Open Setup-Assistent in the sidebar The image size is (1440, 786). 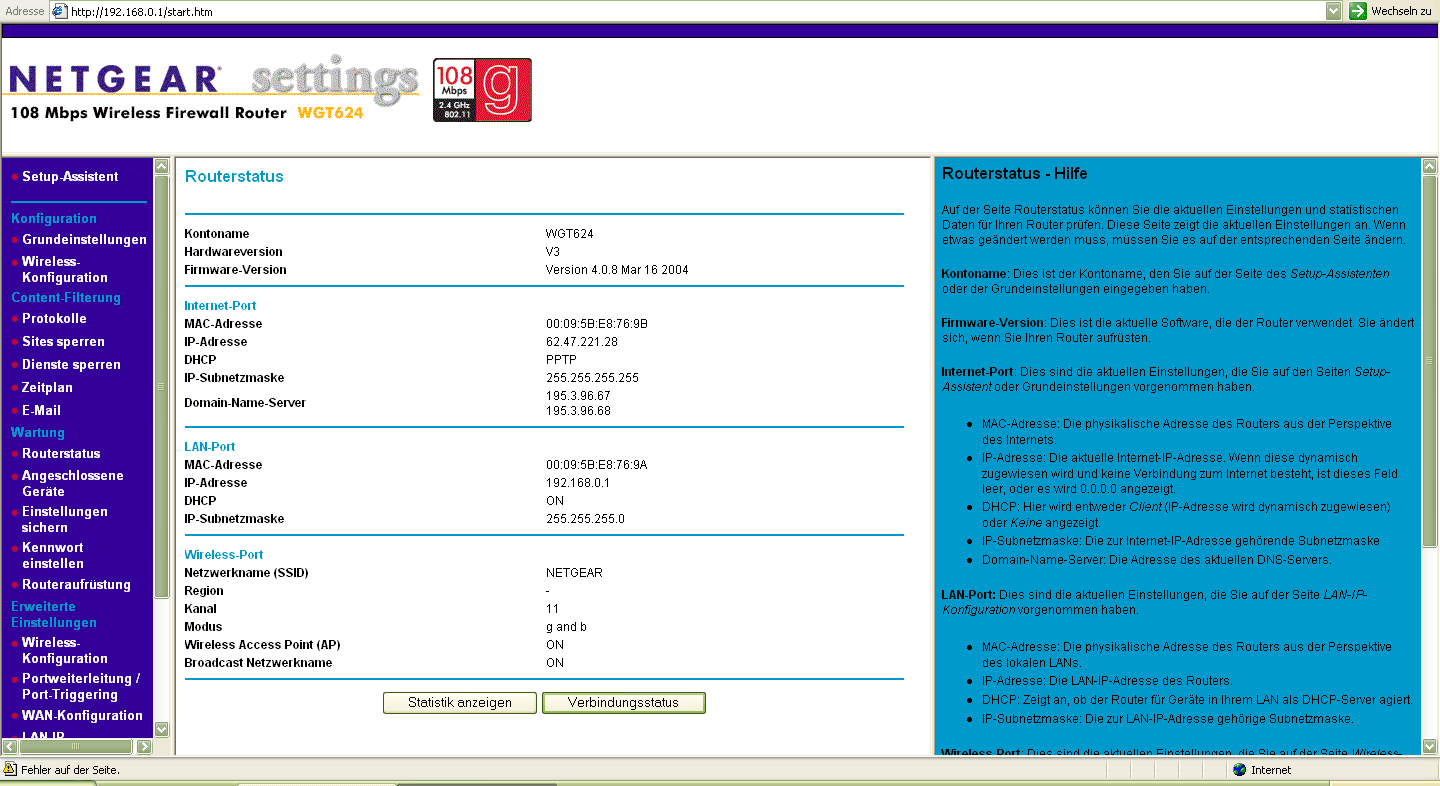pyautogui.click(x=70, y=176)
